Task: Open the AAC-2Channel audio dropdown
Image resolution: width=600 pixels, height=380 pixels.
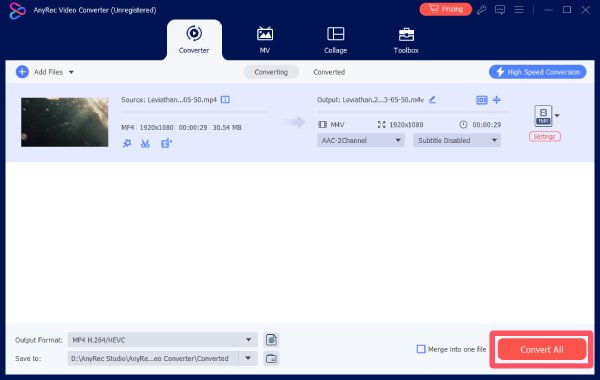Action: pyautogui.click(x=360, y=140)
